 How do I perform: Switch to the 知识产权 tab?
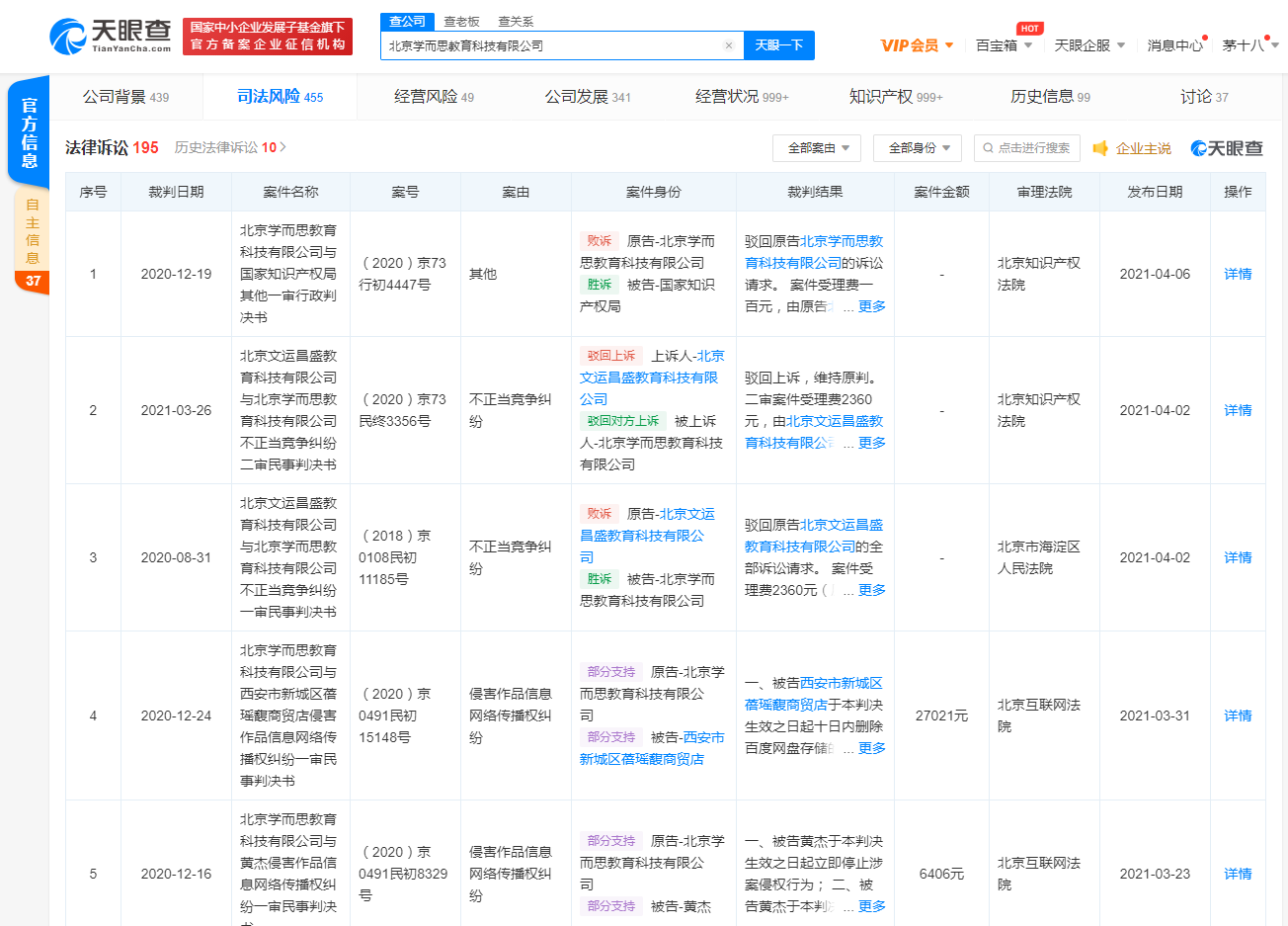[x=896, y=97]
